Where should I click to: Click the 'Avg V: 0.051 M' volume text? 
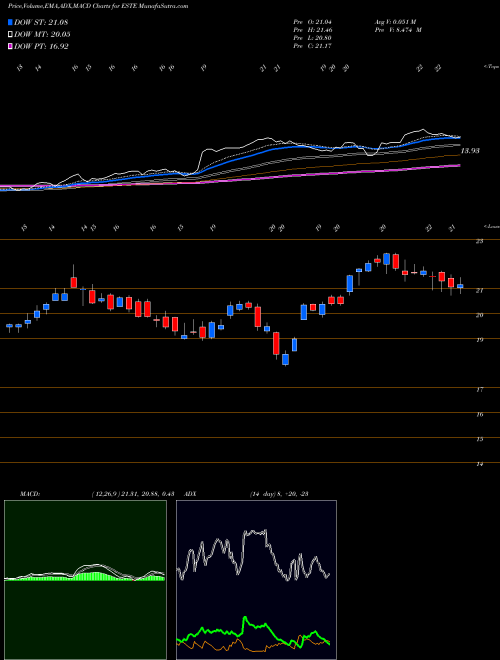394,22
